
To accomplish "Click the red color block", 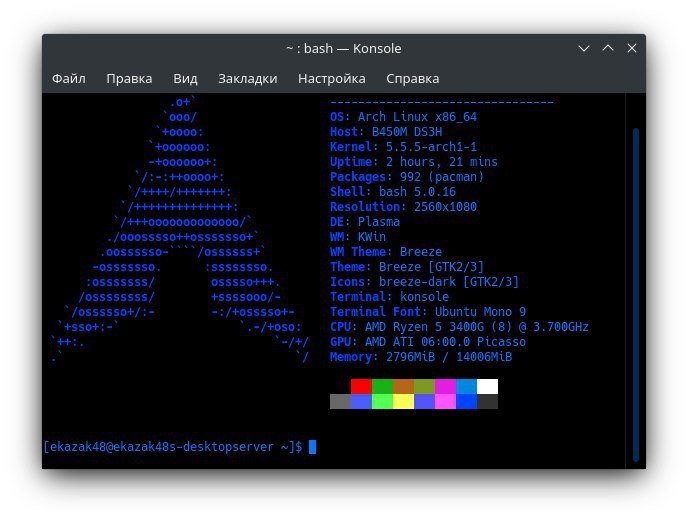I will 361,387.
